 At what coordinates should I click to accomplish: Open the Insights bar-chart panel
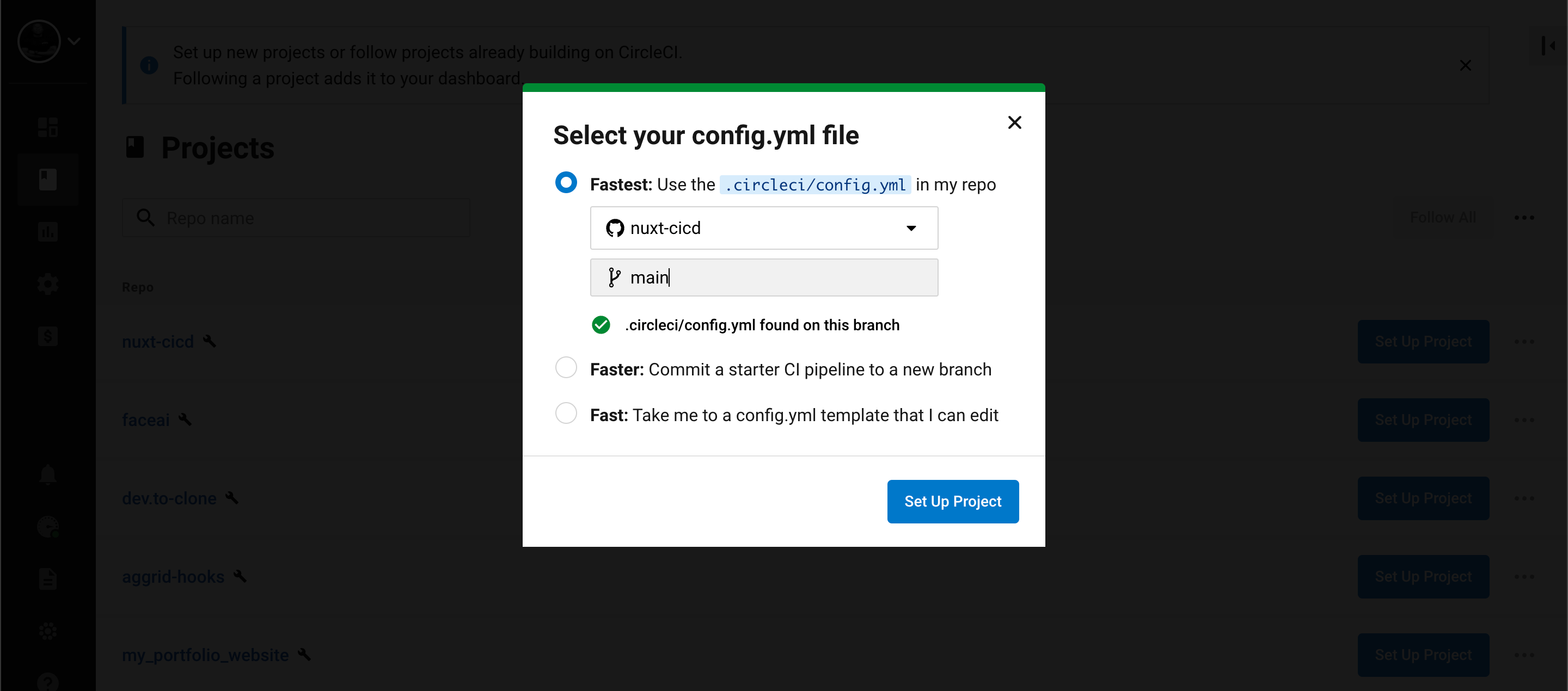pos(47,231)
